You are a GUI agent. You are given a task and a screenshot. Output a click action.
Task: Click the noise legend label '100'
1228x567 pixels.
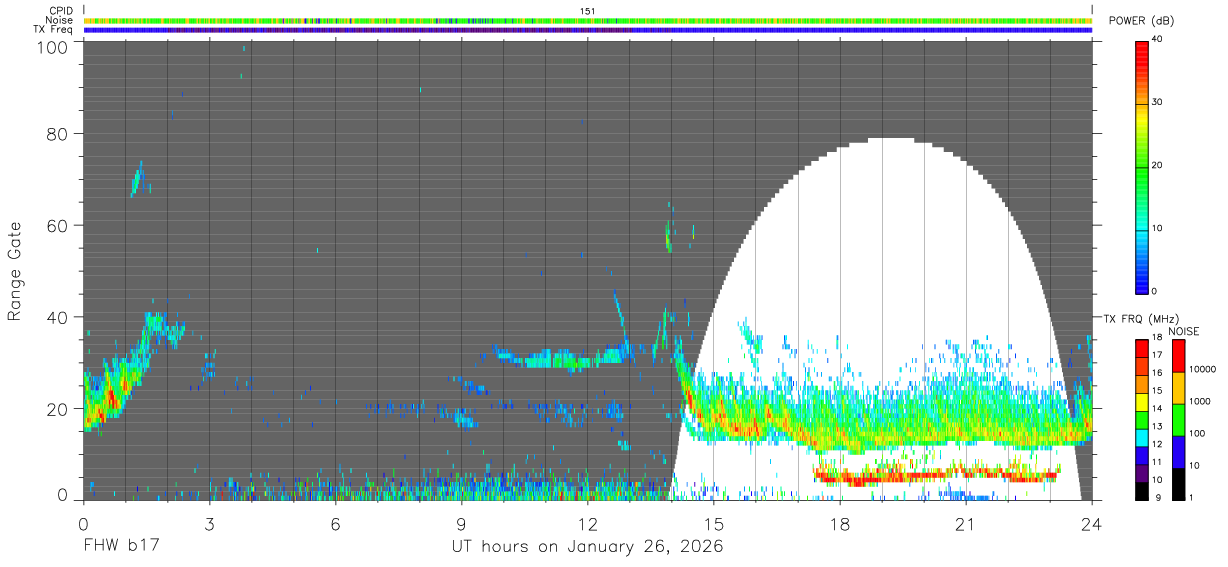(1195, 433)
